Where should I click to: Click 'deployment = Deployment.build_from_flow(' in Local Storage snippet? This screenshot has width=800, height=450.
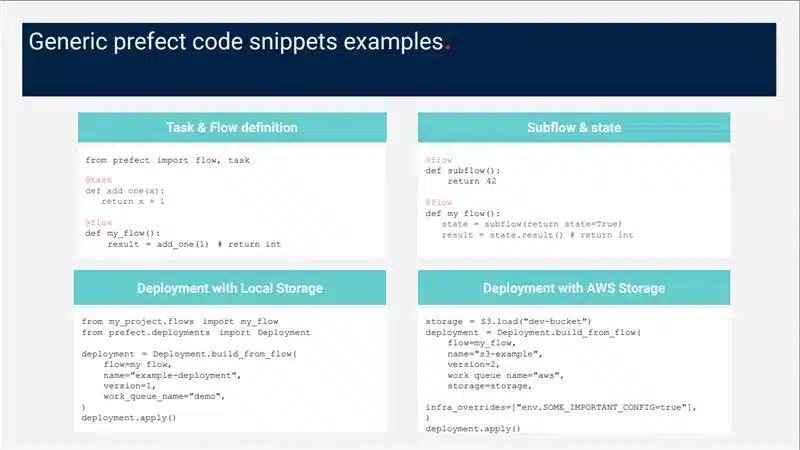[x=189, y=354]
